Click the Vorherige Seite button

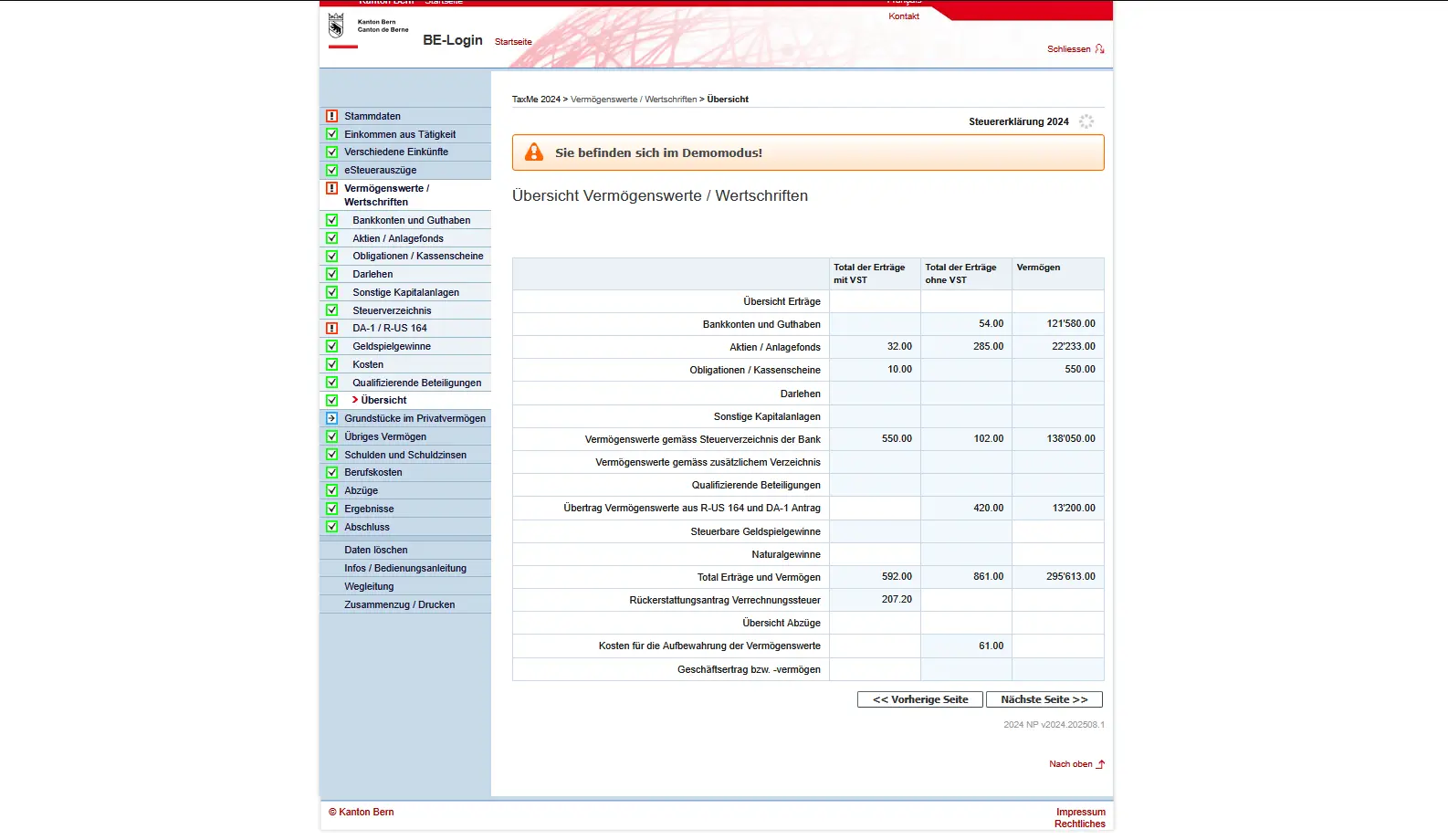920,699
